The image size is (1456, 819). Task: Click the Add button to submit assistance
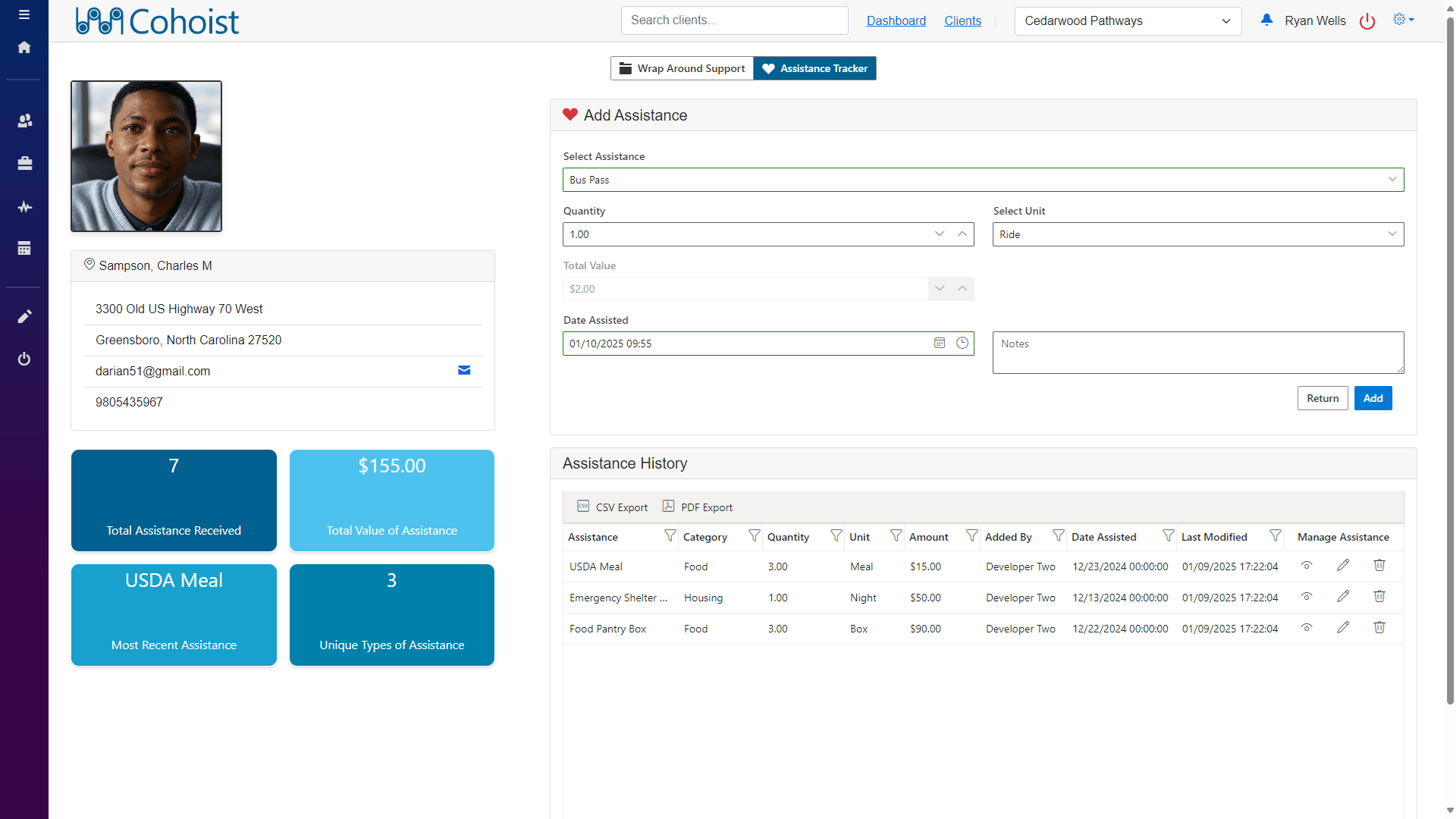pyautogui.click(x=1373, y=397)
